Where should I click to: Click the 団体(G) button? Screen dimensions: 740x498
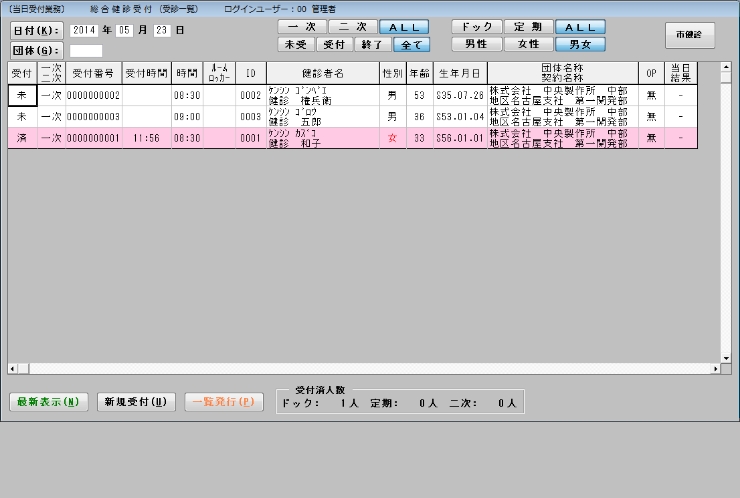(x=36, y=51)
